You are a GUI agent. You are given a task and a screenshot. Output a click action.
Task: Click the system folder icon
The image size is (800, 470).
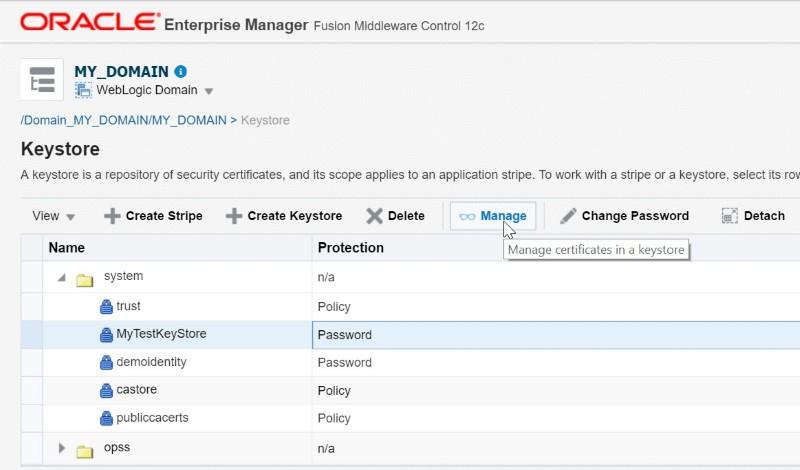pos(85,280)
